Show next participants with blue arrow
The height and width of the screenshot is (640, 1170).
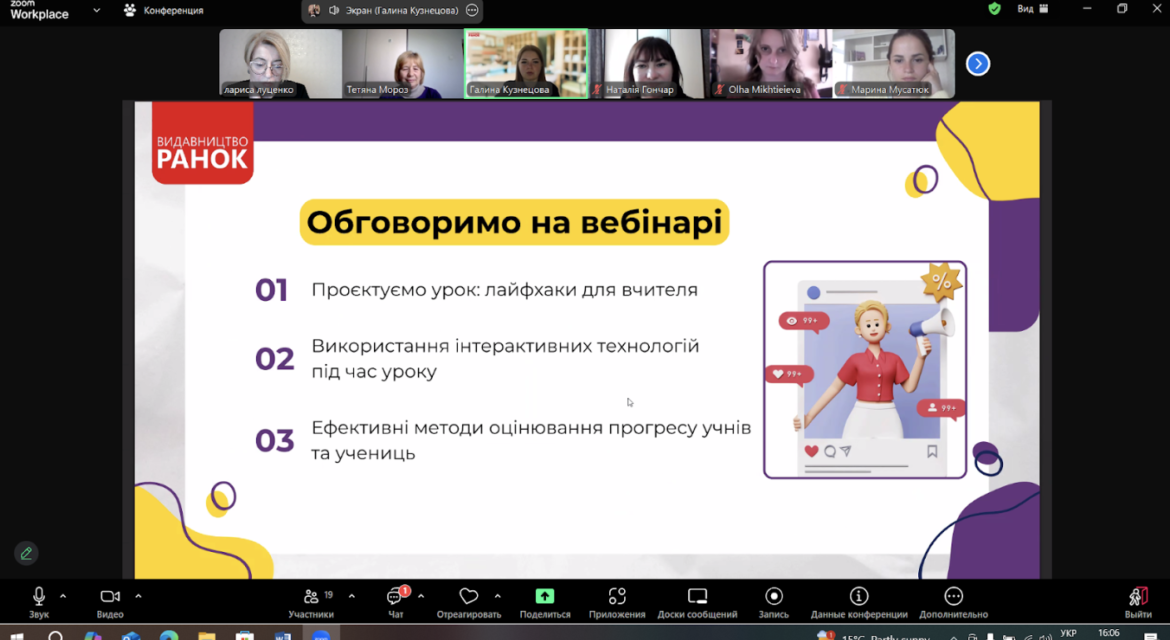coord(977,64)
